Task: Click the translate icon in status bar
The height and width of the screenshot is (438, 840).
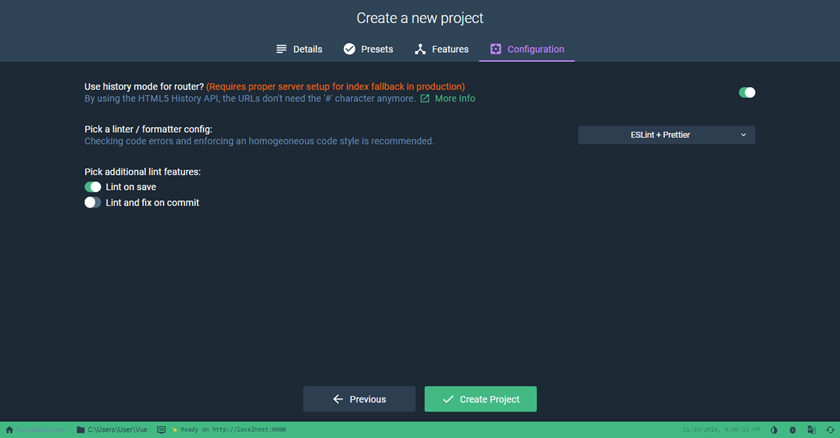Action: point(811,430)
